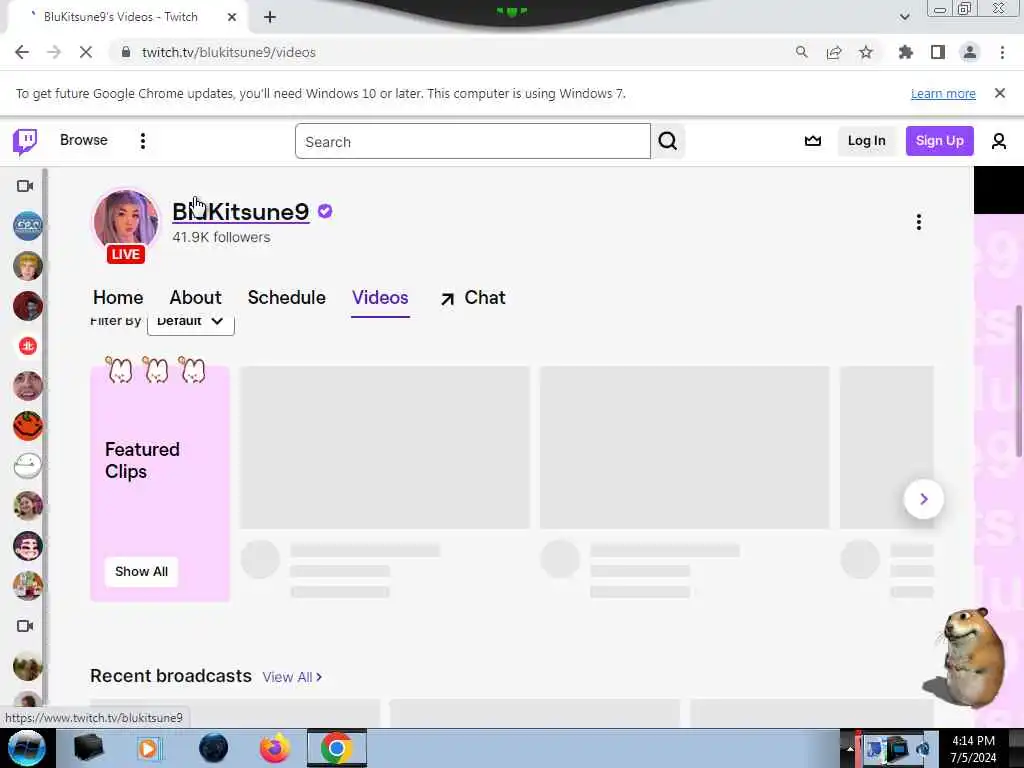The height and width of the screenshot is (768, 1024).
Task: Expand the followed channels camera icon in sidebar
Action: 25,186
